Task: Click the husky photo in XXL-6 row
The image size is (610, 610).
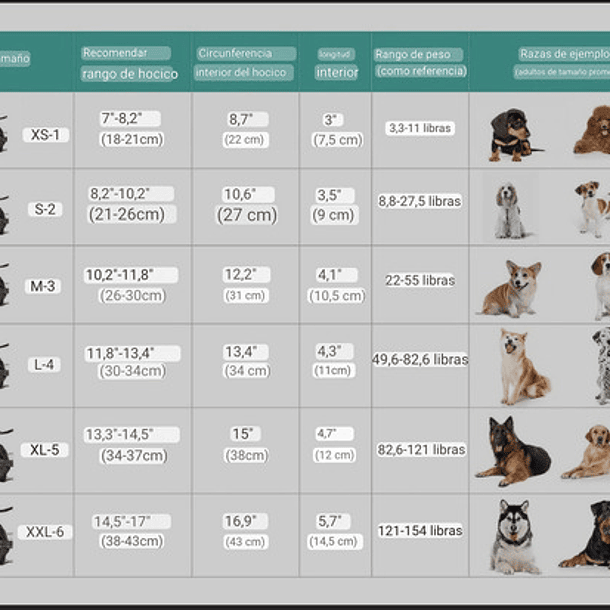Action: [514, 536]
